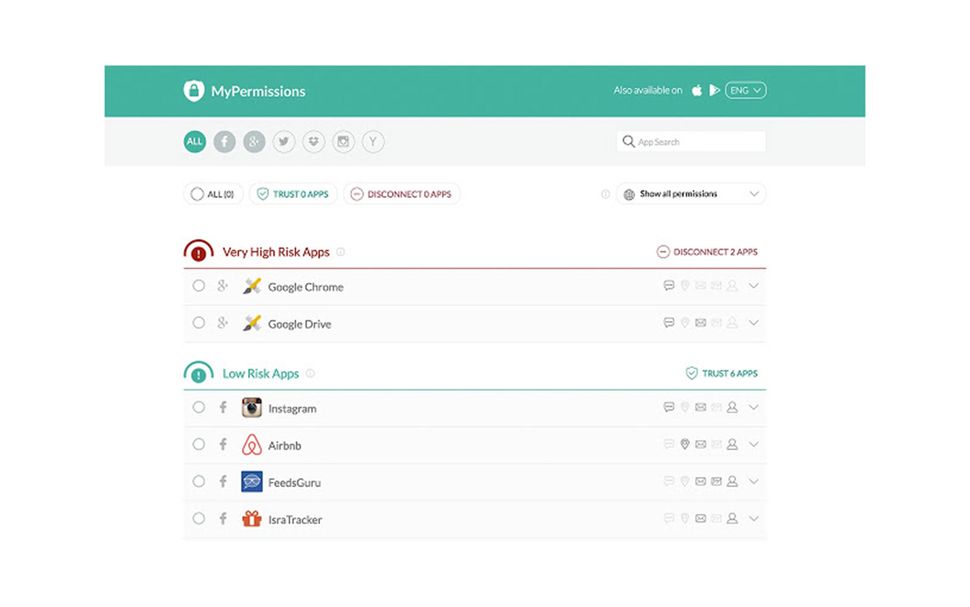Click TRUST 6 APPS for Low Risk apps
This screenshot has height=607, width=970.
pos(722,371)
